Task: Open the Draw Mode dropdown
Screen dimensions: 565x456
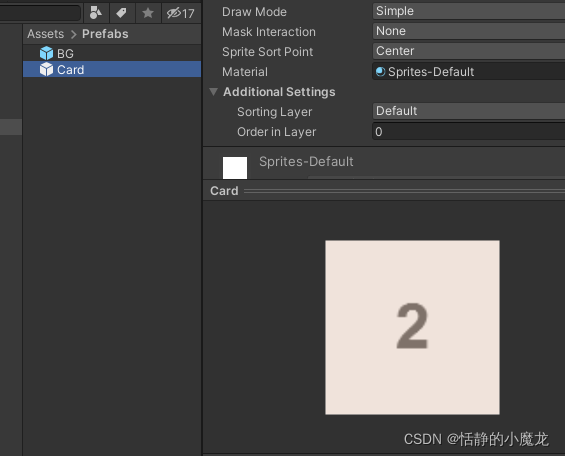Action: [468, 11]
